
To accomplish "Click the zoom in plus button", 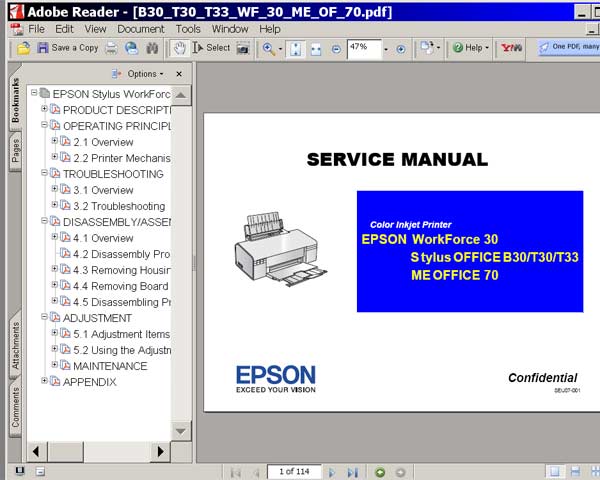I will [x=401, y=49].
